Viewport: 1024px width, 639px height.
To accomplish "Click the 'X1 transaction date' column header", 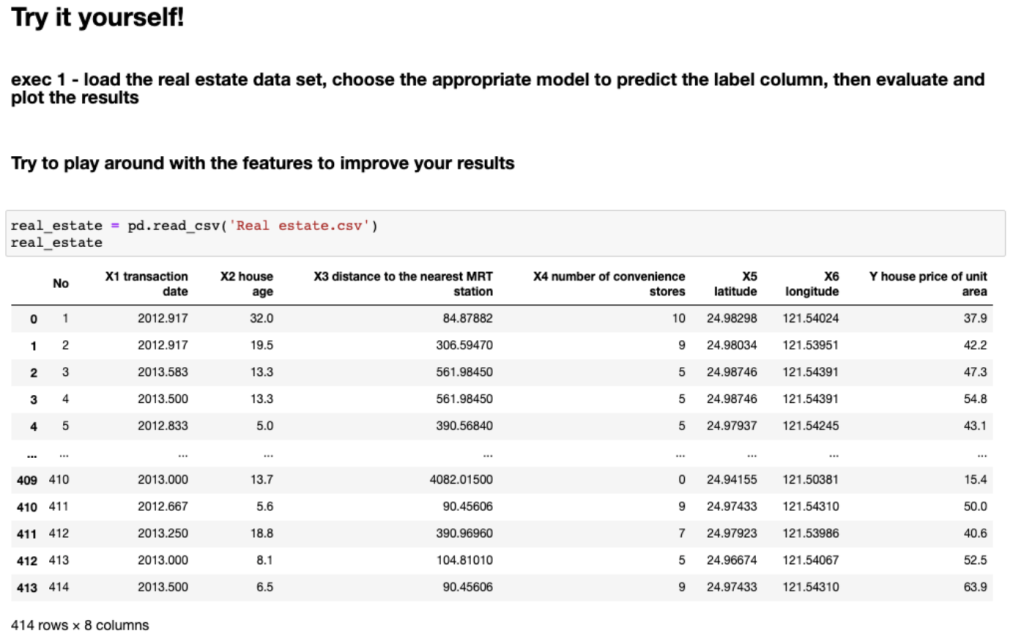I will point(147,283).
